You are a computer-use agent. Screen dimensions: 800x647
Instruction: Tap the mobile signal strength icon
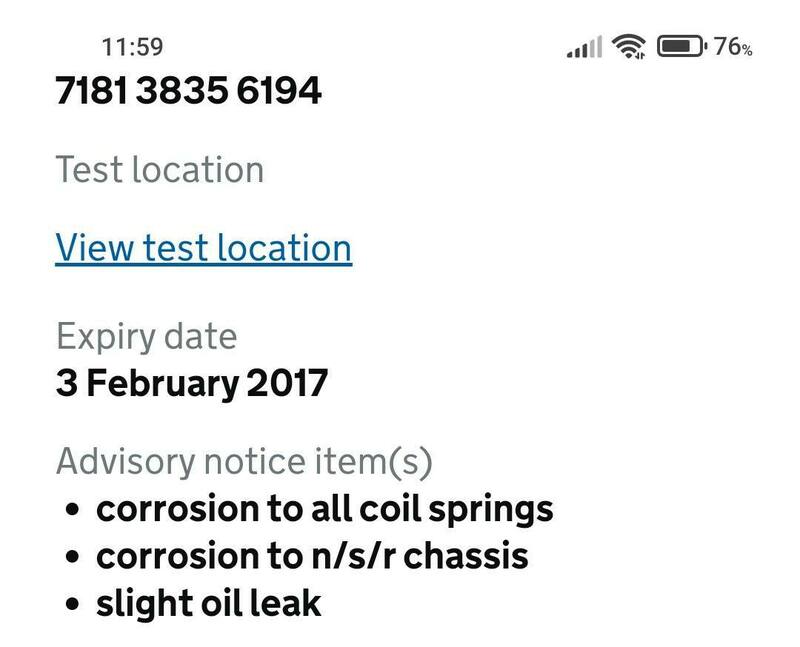[584, 46]
